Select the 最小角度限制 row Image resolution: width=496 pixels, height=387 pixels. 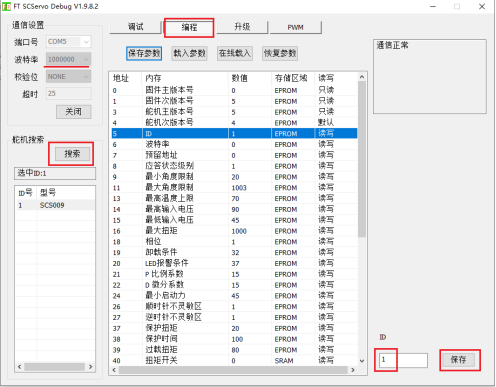tap(234, 177)
